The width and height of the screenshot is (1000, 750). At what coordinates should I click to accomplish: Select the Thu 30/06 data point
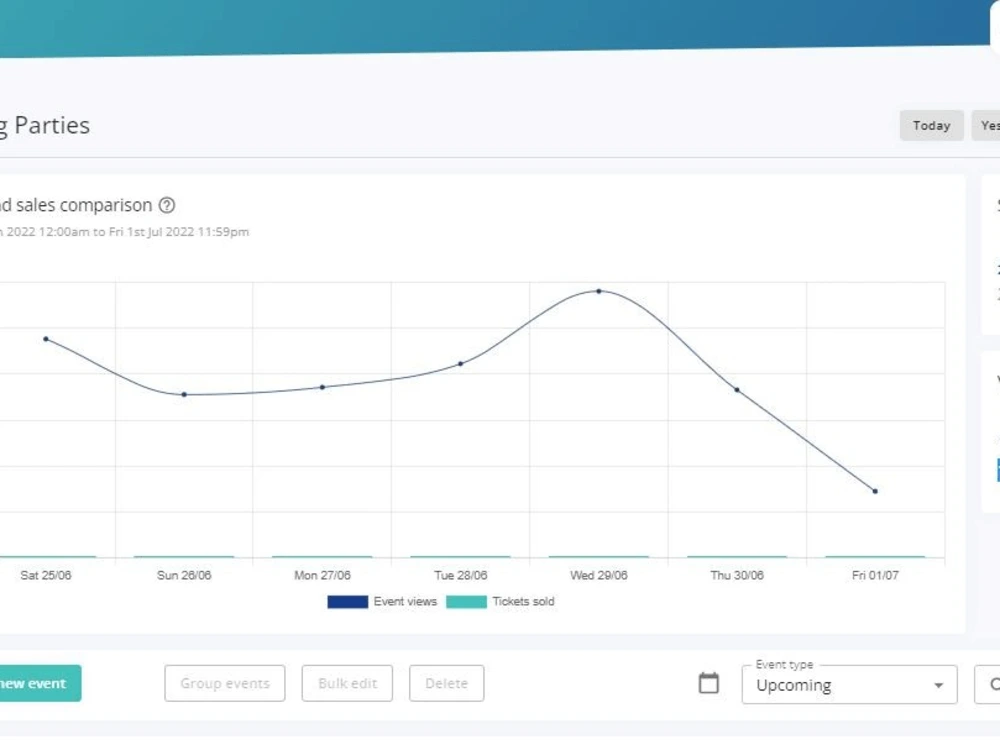click(737, 390)
